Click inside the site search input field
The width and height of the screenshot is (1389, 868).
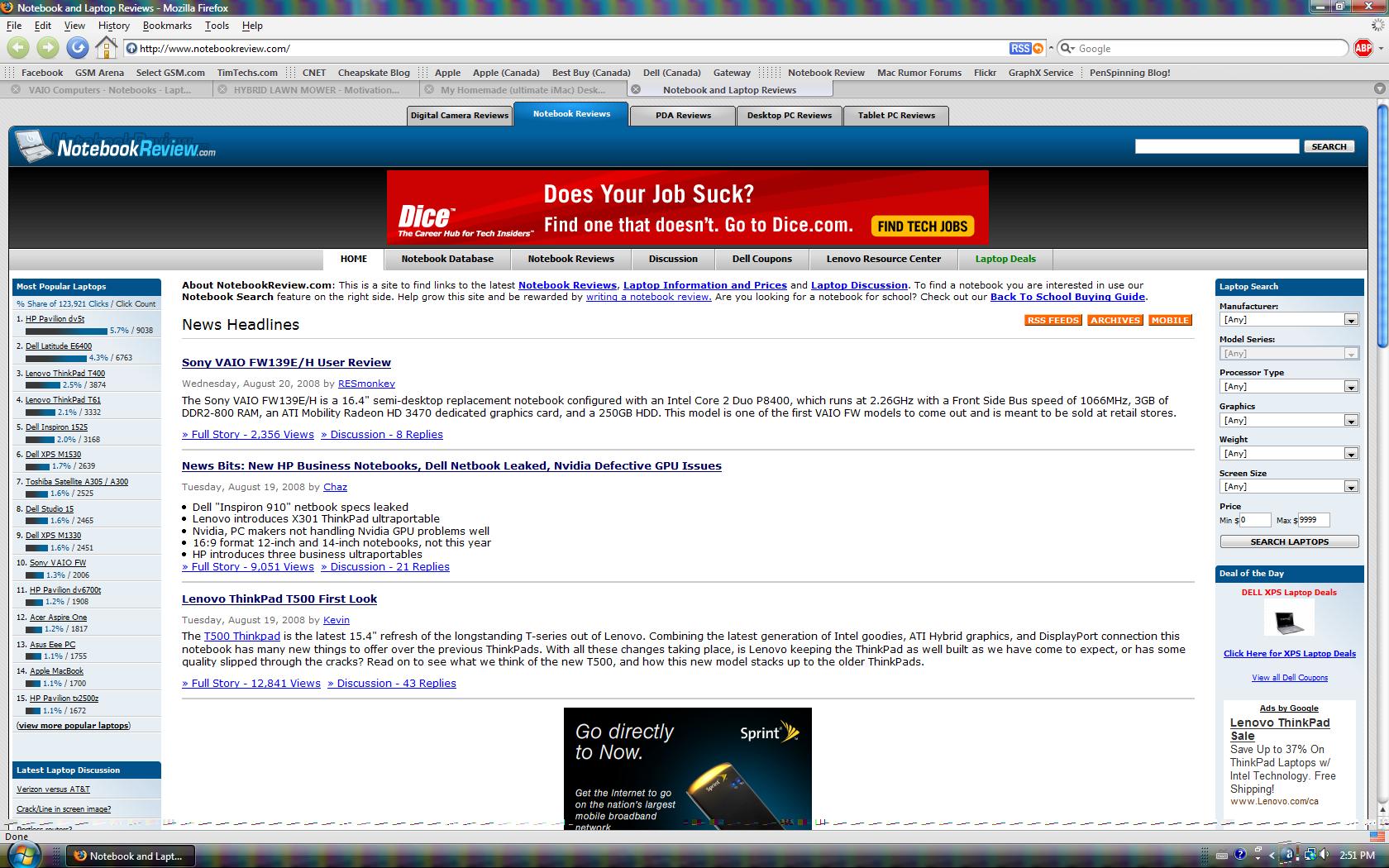pyautogui.click(x=1217, y=146)
